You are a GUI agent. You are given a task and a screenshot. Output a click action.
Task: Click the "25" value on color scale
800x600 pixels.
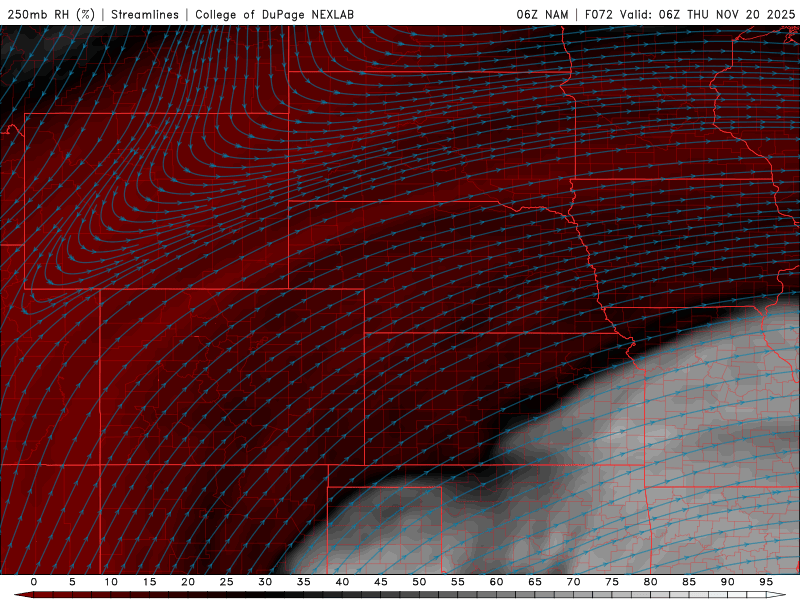coord(226,582)
